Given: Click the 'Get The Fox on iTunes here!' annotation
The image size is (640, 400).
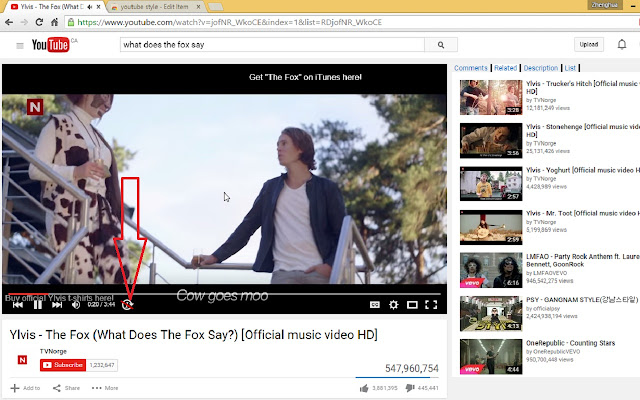Looking at the screenshot, I should click(305, 77).
